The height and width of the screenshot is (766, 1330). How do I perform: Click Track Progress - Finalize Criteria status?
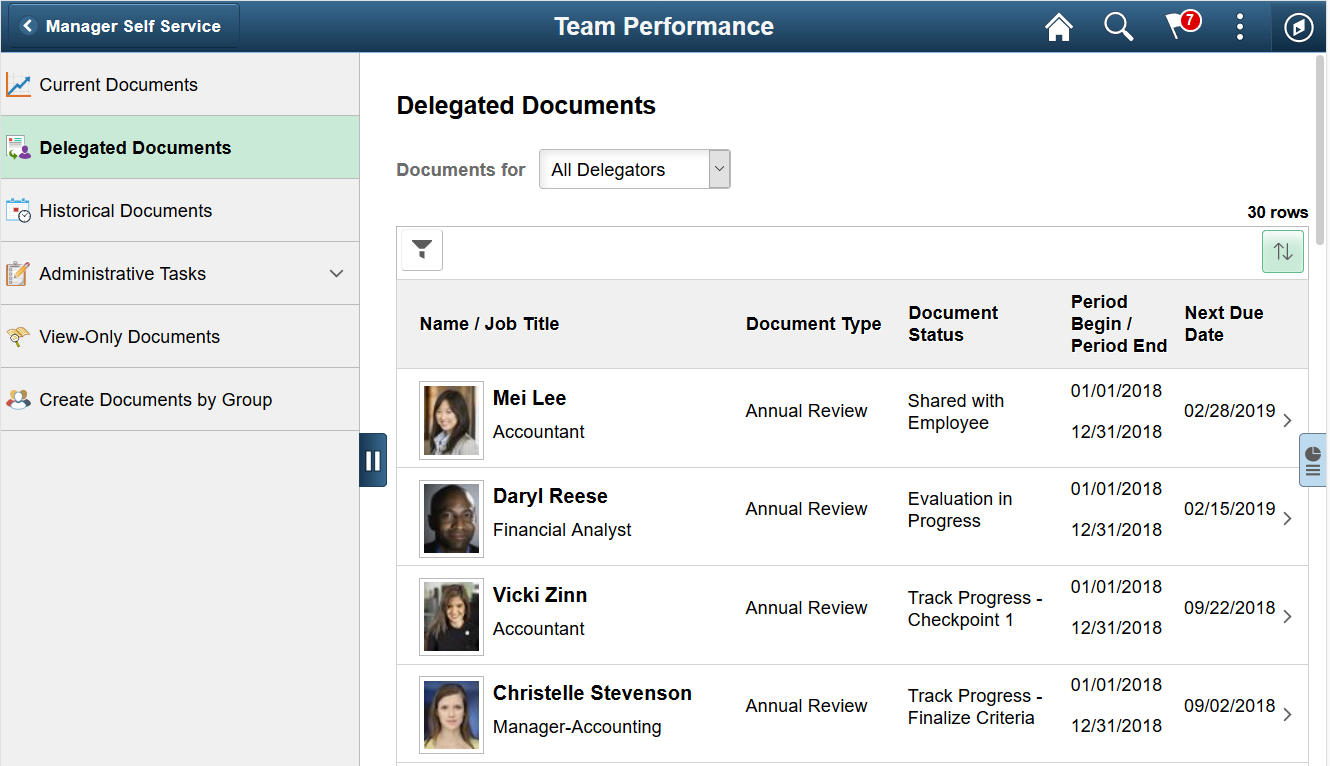coord(975,707)
